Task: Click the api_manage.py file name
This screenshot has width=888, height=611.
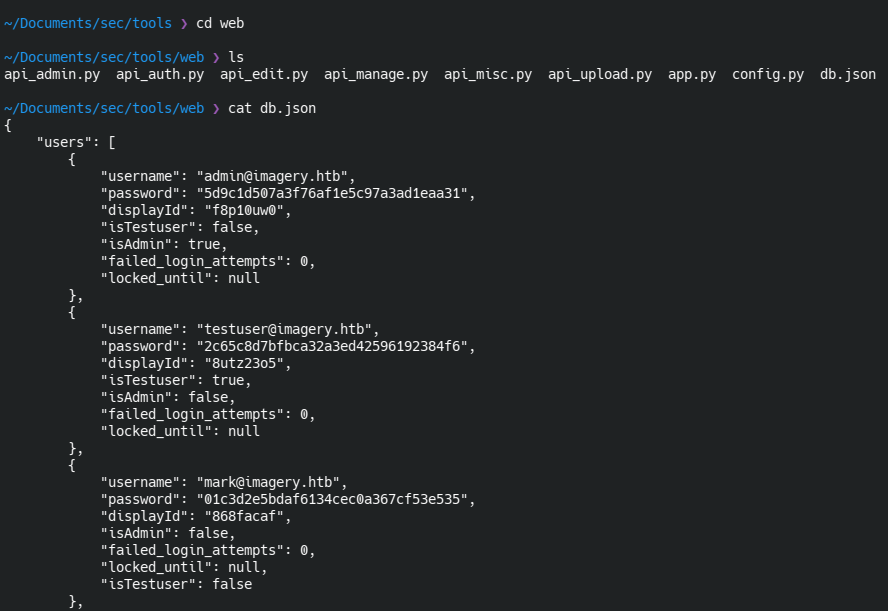Action: (x=376, y=74)
